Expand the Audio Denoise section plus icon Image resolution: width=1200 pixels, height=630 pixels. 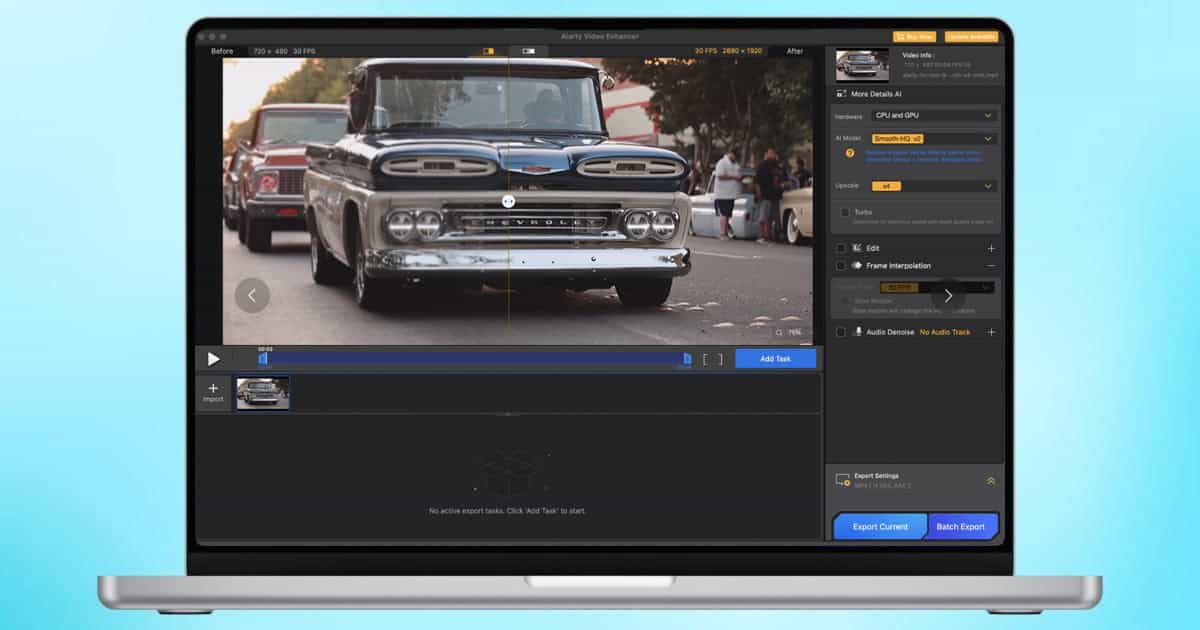[991, 332]
